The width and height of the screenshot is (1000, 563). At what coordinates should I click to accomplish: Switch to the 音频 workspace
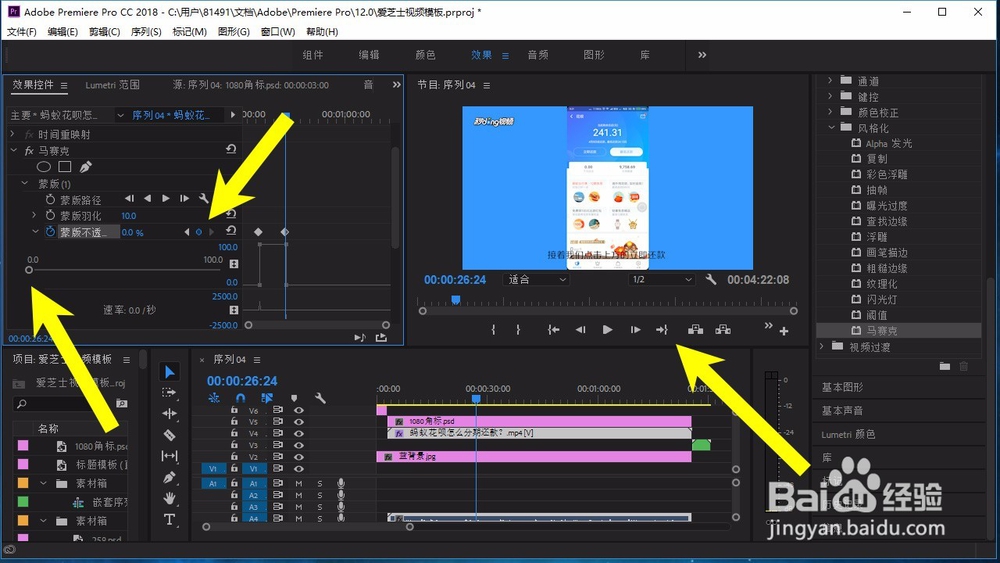point(538,55)
